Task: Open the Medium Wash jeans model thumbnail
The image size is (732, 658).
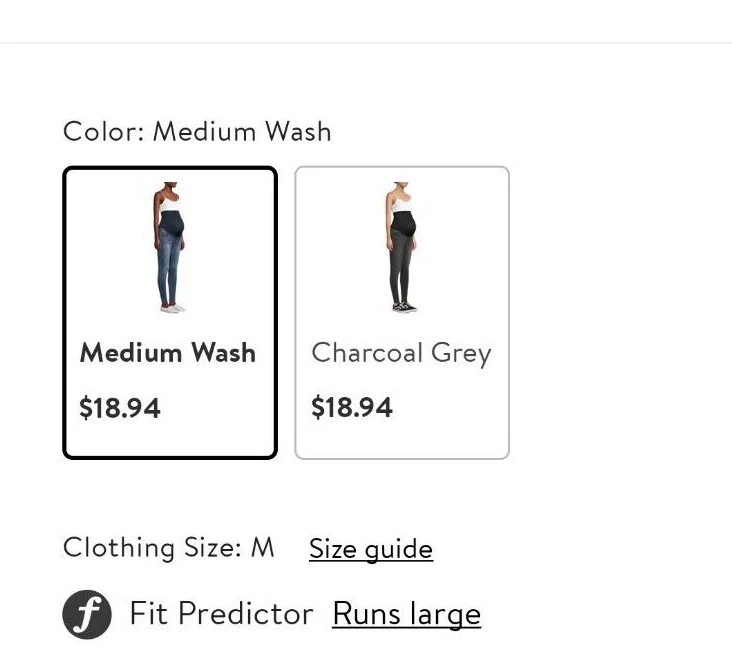Action: 170,247
